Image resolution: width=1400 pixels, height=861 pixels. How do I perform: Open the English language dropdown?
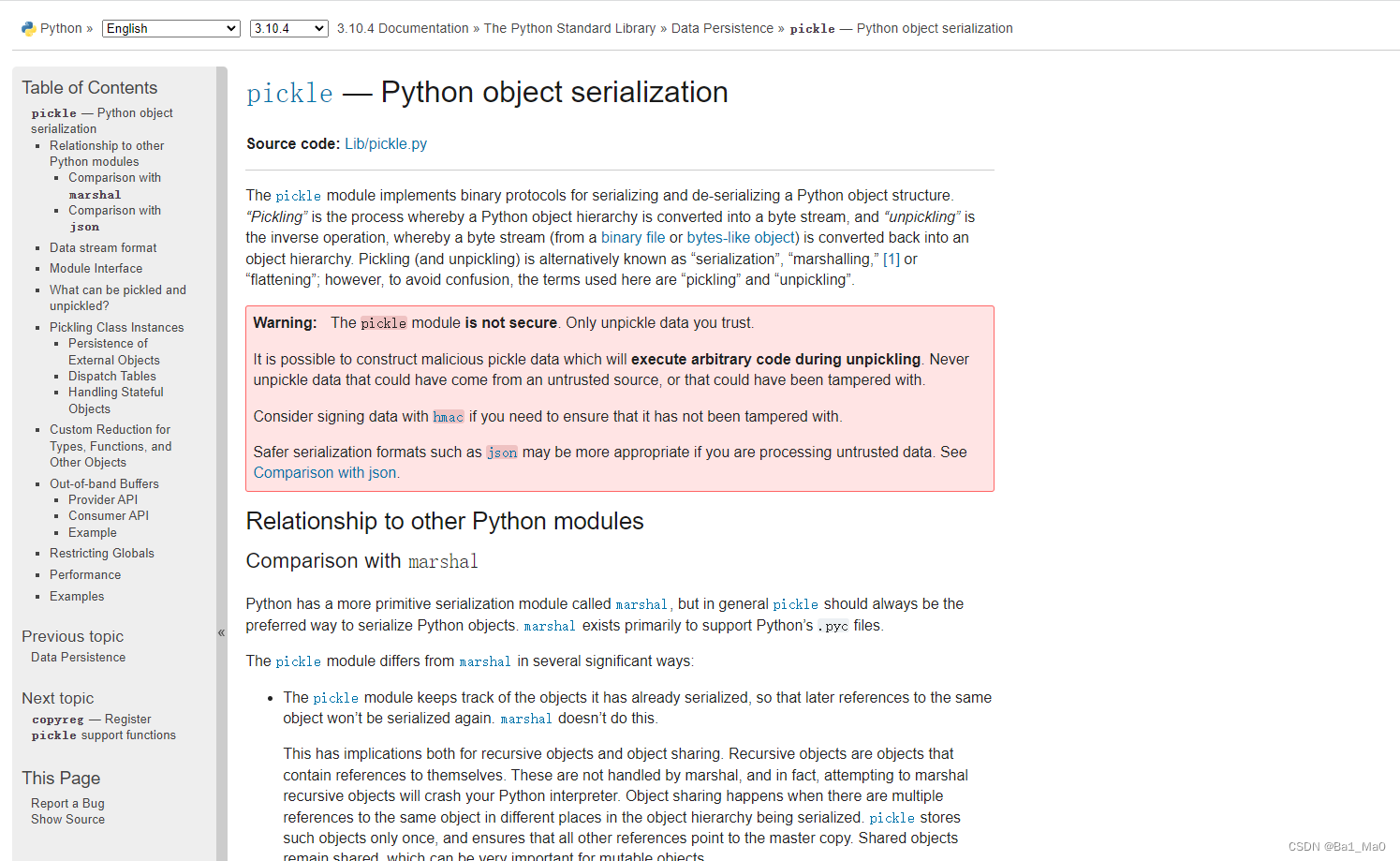pos(171,29)
